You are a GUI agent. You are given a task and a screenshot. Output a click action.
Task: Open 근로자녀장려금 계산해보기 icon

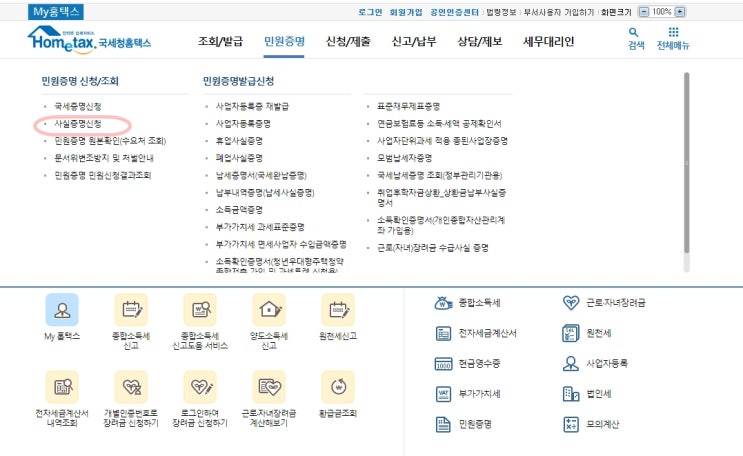click(269, 387)
